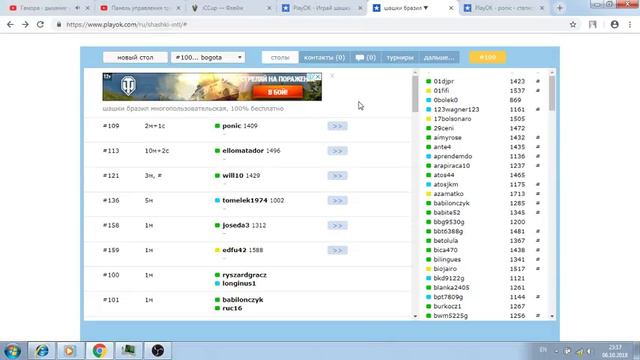Join table #159 with edfu42

click(337, 250)
